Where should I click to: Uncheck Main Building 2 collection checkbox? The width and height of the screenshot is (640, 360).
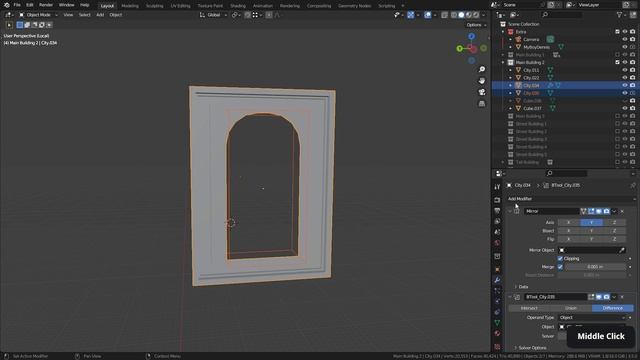click(617, 62)
